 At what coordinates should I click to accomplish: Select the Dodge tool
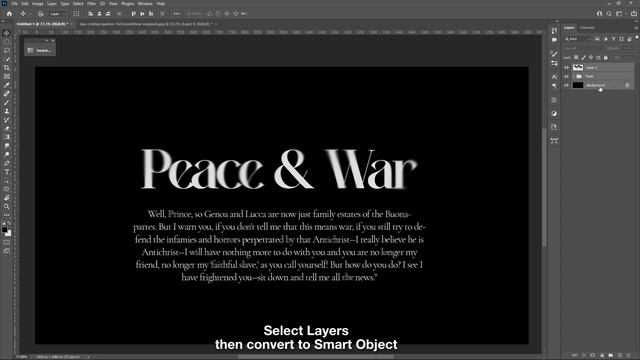(7, 154)
